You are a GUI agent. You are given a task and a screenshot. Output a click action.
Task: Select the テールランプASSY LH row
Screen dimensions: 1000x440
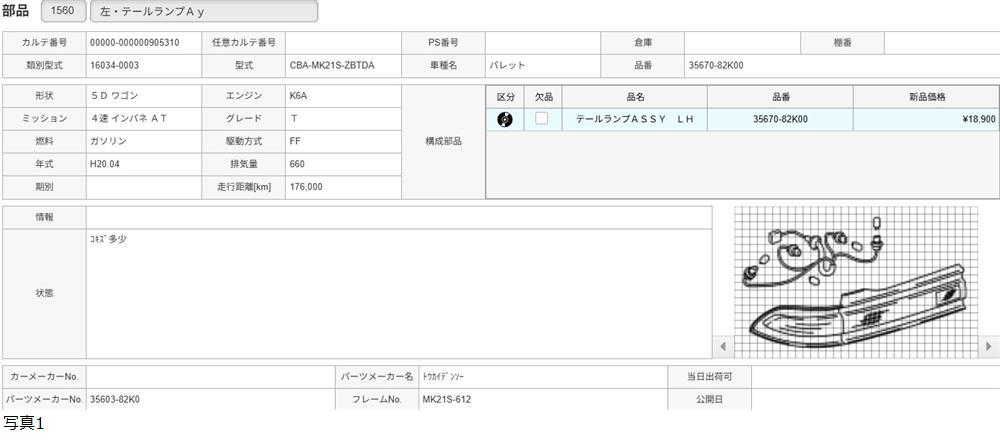[635, 119]
